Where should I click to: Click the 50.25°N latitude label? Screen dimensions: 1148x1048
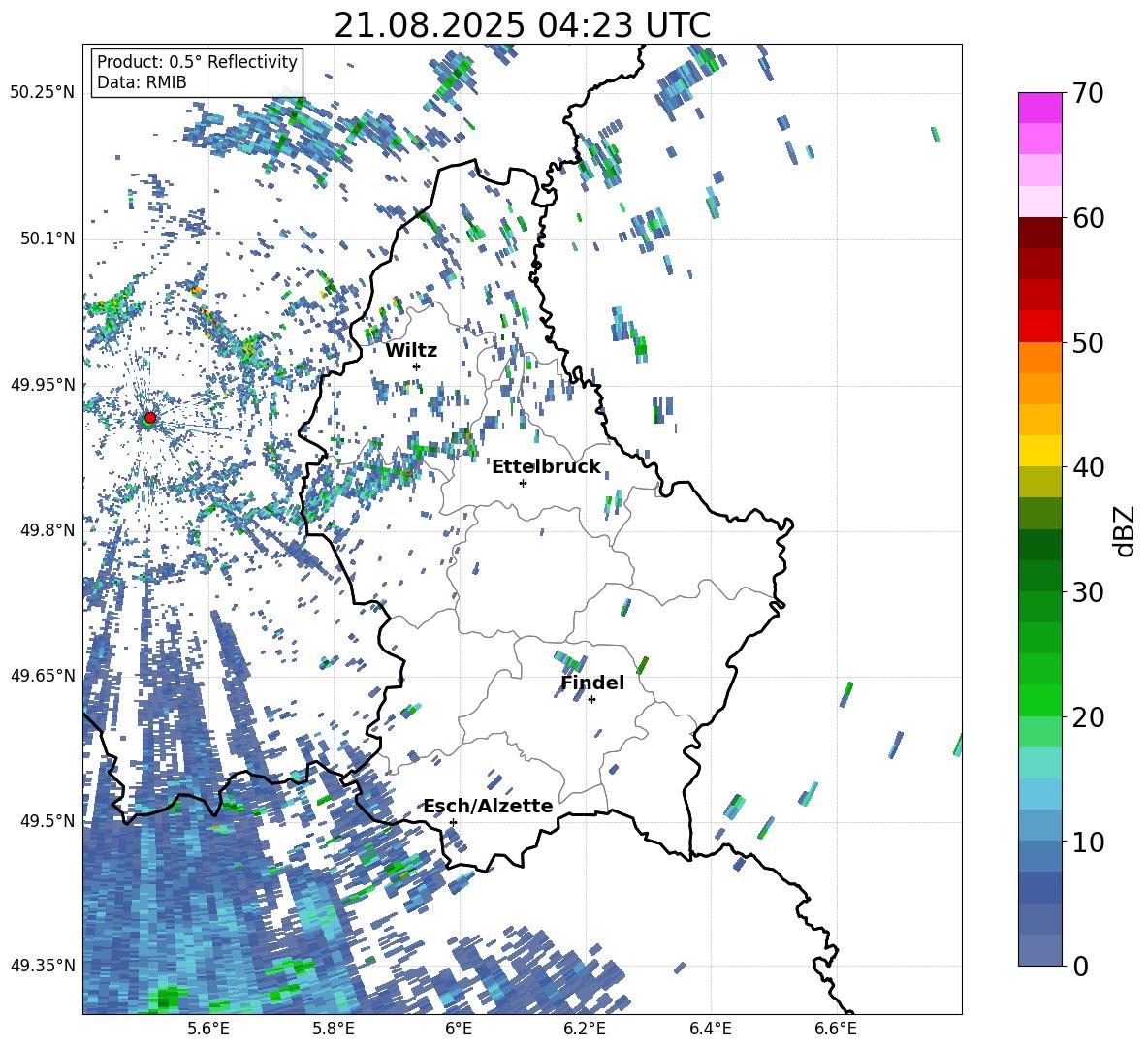43,93
